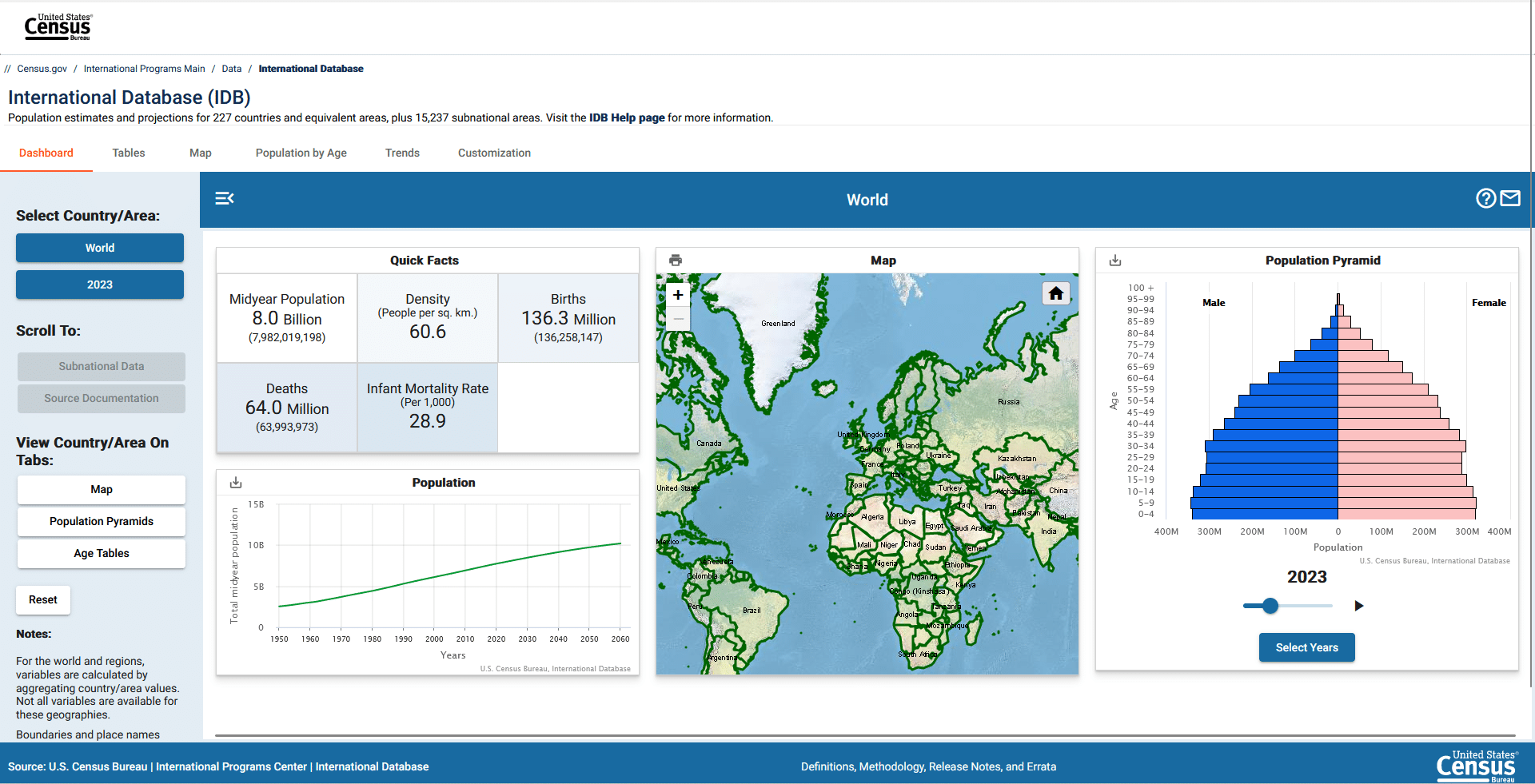Click the Census Bureau logo at top

[58, 27]
